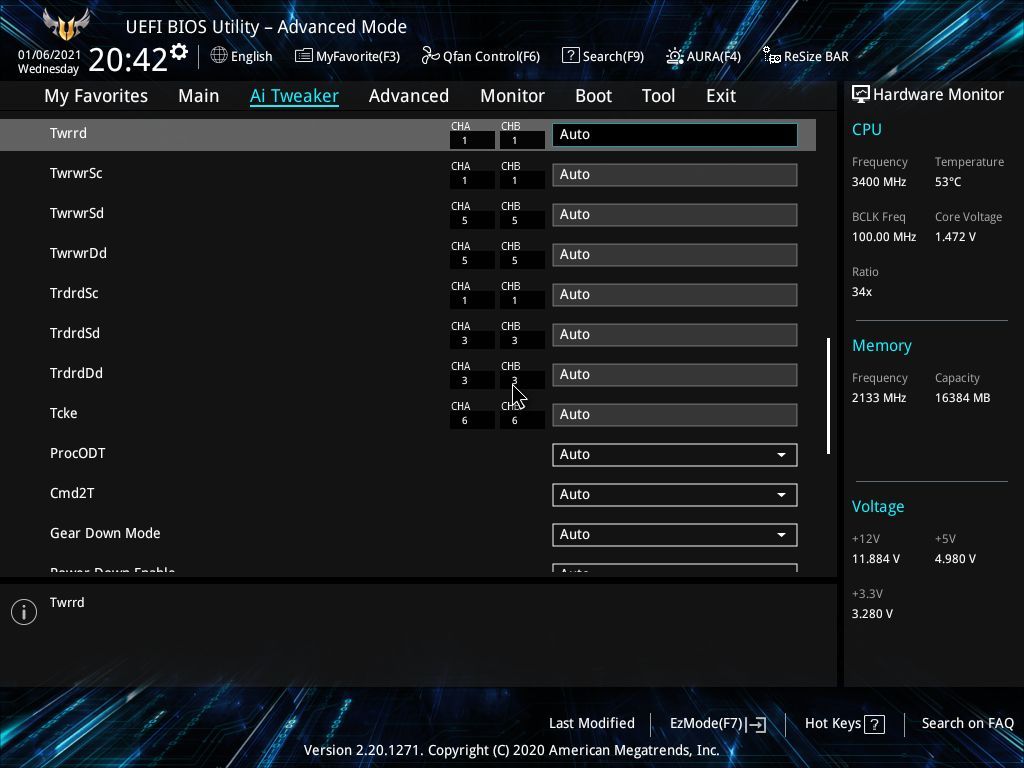This screenshot has width=1024, height=768.
Task: Click the ProcODT dropdown arrow
Action: click(x=781, y=455)
